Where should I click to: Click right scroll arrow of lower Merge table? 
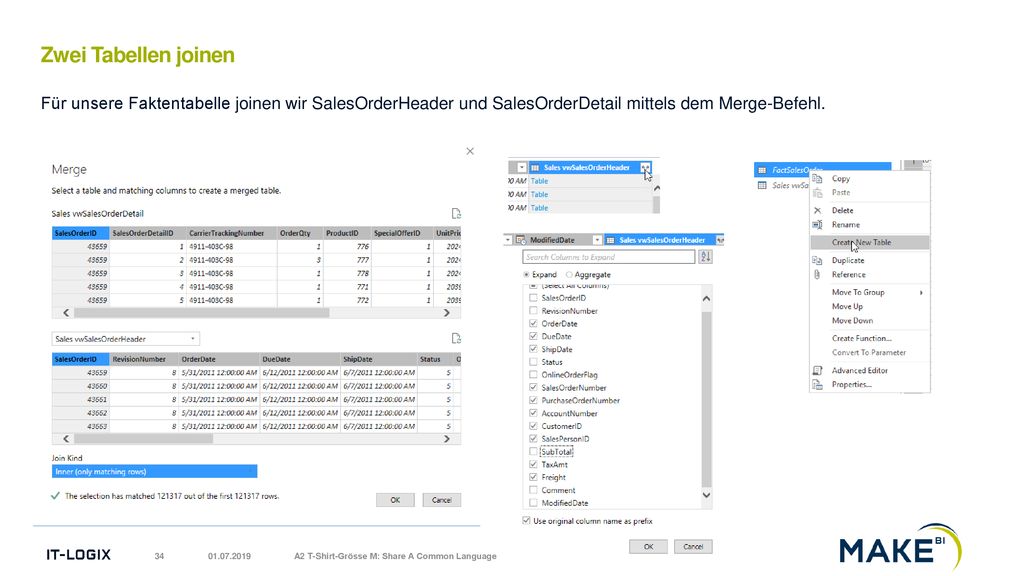click(x=447, y=439)
